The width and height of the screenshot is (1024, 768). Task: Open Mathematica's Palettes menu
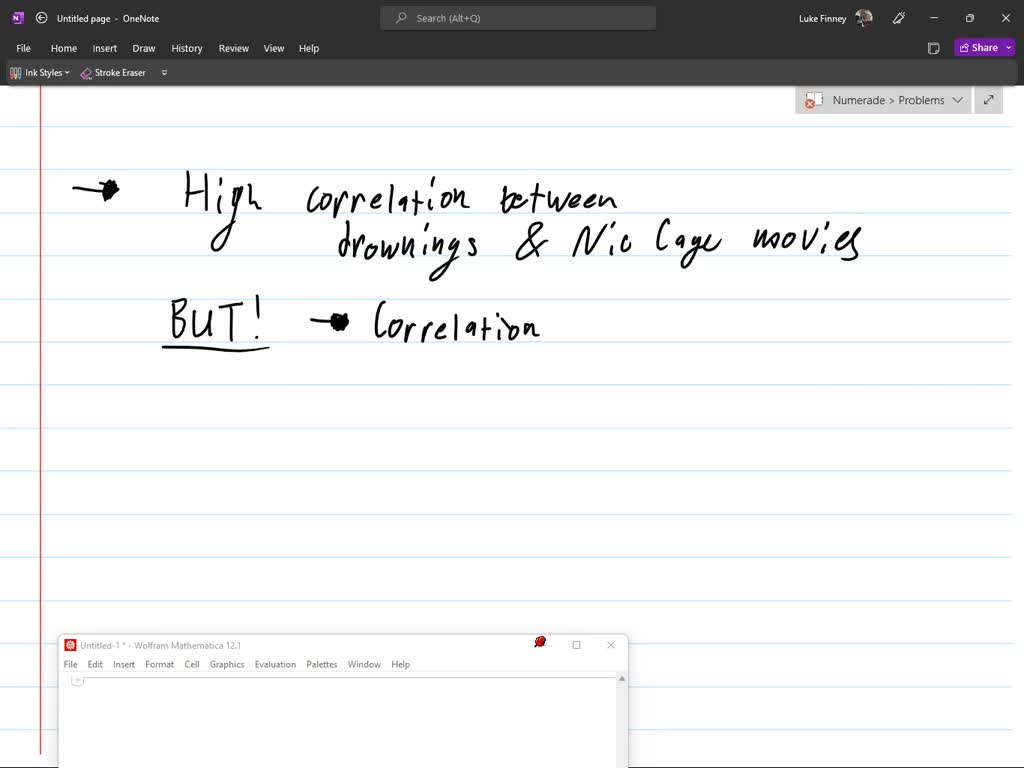pos(322,664)
